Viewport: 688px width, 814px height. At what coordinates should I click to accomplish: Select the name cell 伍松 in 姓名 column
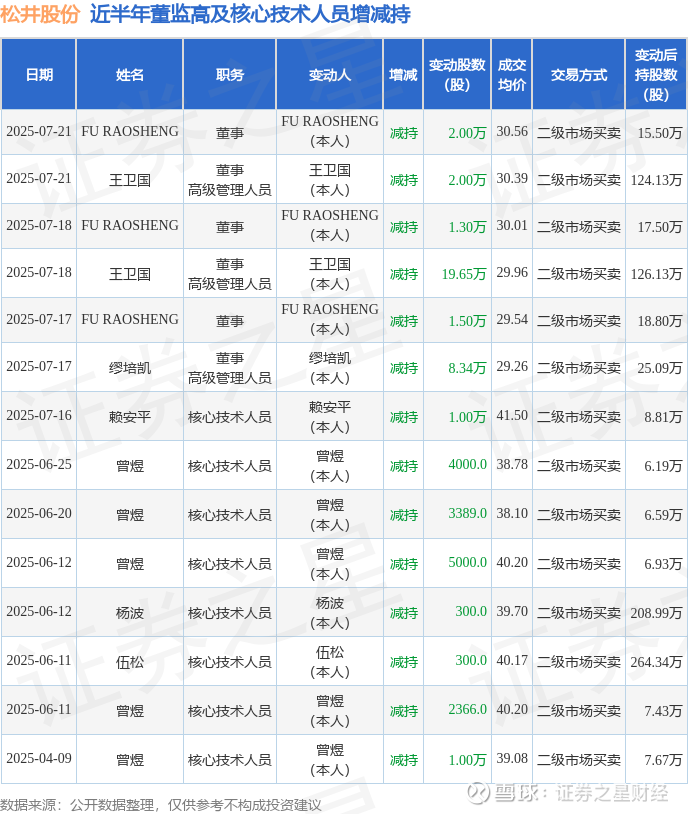(130, 662)
